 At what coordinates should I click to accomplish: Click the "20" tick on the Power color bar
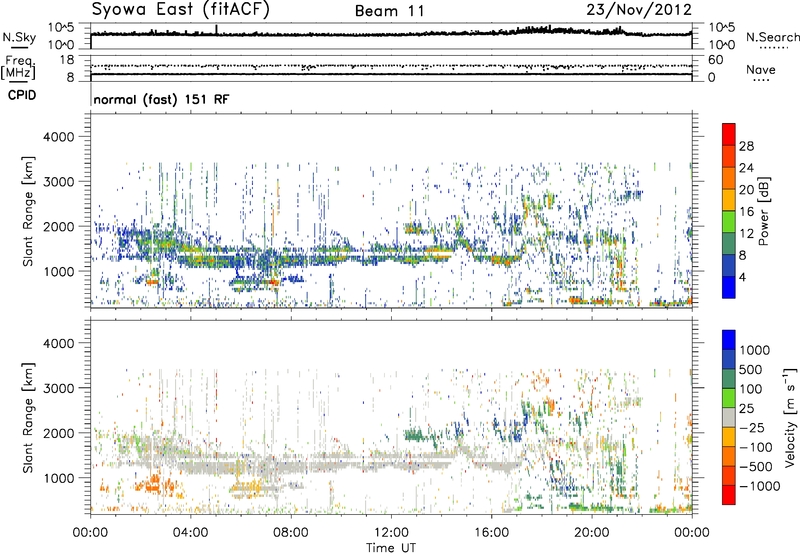coord(746,190)
